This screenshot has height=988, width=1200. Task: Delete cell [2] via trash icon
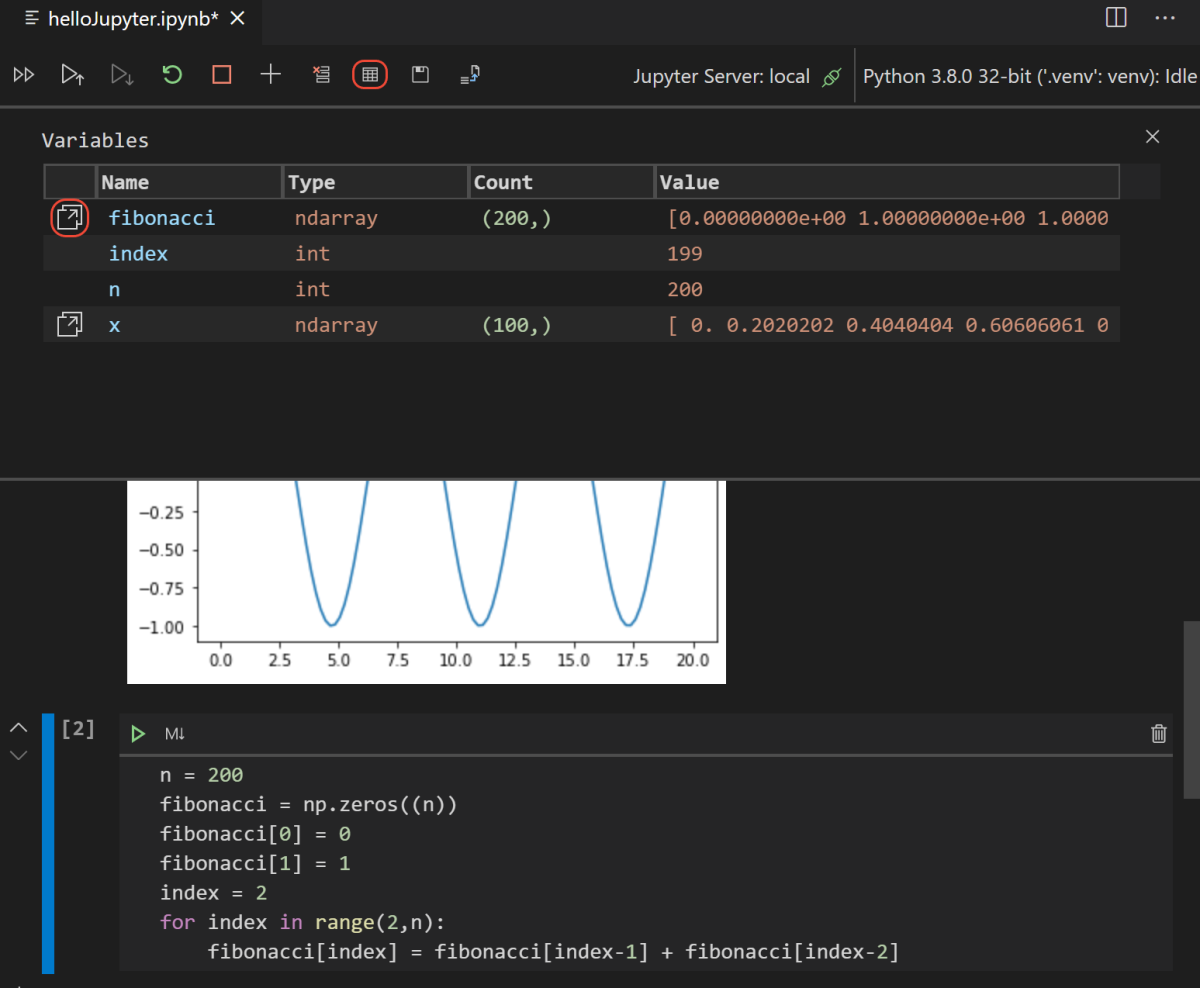(1159, 733)
